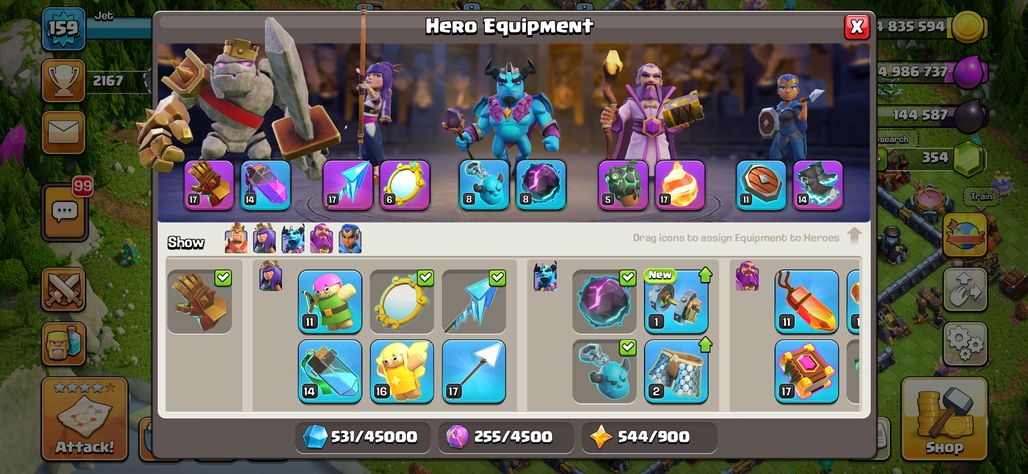Pick the Invisibility Vial level 14

[x=330, y=370]
